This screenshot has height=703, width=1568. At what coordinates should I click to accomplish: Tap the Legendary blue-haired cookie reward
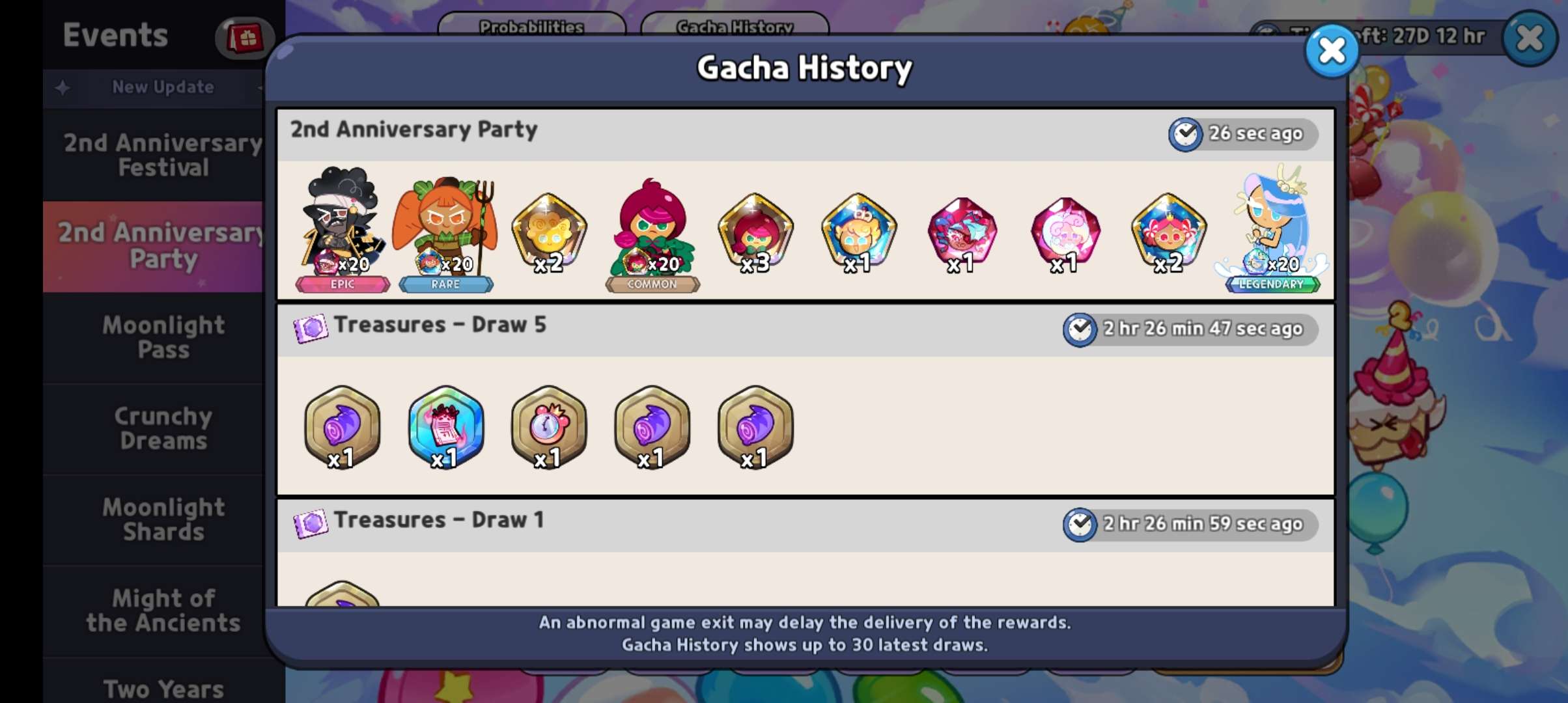pos(1272,228)
